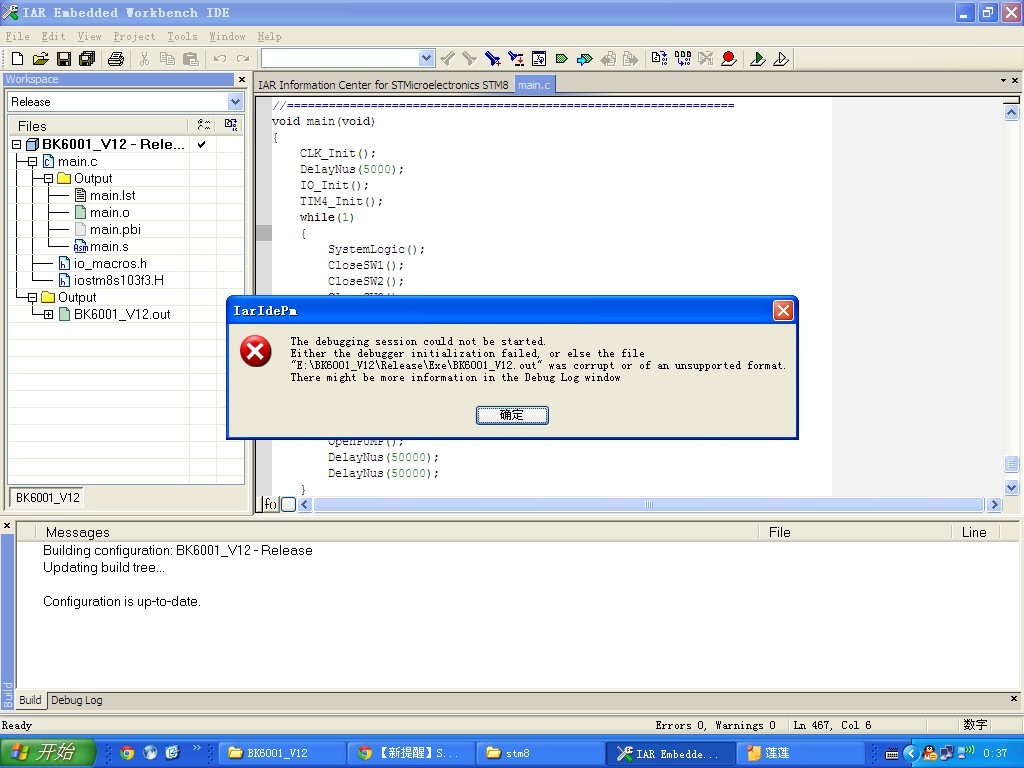Viewport: 1024px width, 768px height.
Task: Open the File menu
Action: (x=18, y=37)
